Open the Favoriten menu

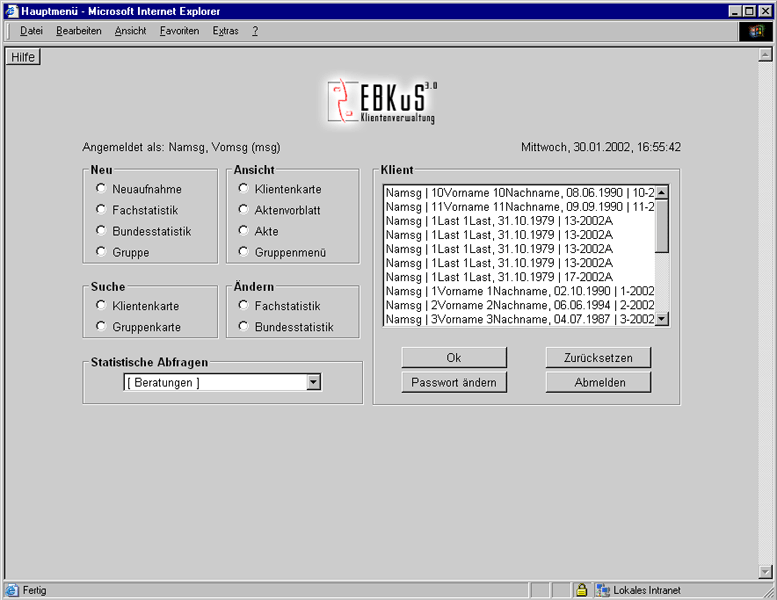tap(179, 31)
